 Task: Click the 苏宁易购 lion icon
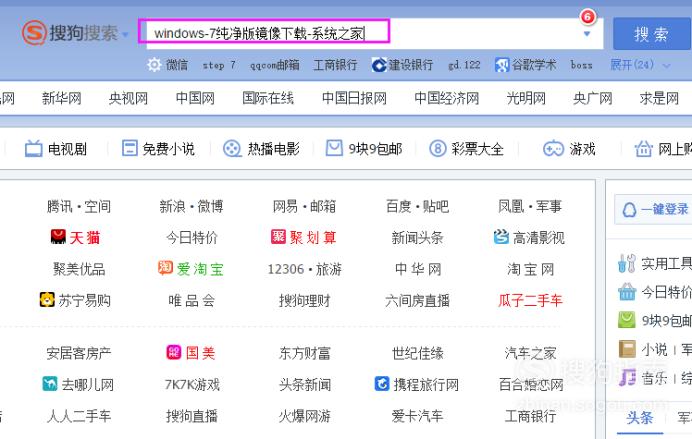(x=47, y=300)
